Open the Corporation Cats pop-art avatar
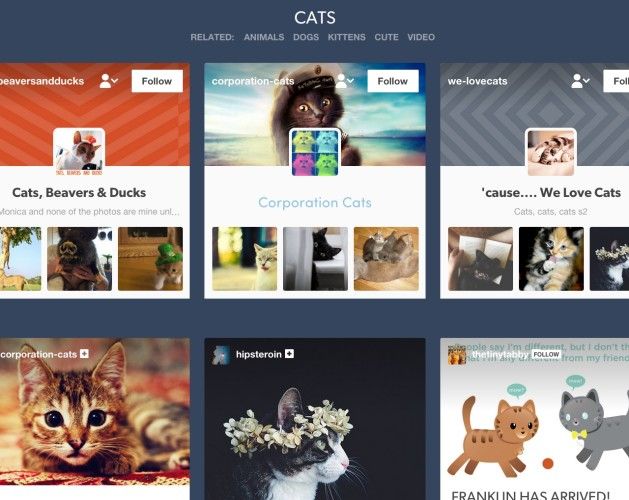The image size is (629, 500). (x=315, y=152)
